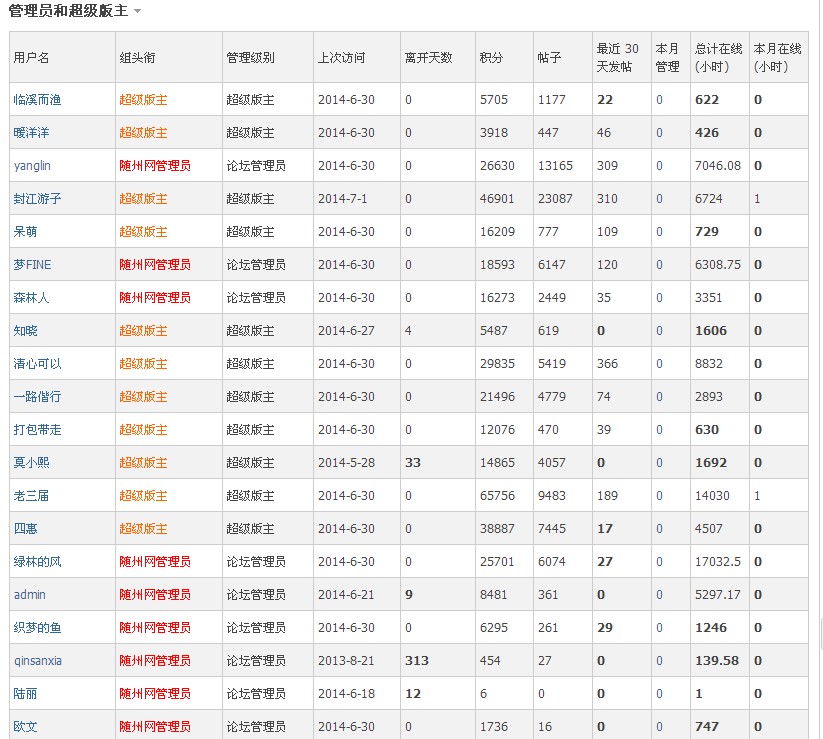Click 随州网管理员 group title in yanglin row

click(155, 166)
